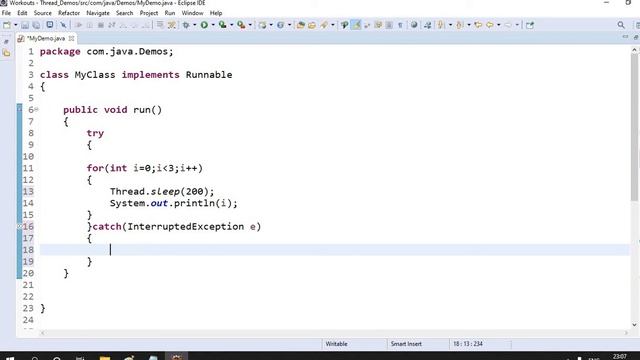Click the Quick Access search magnifier
Screen dimensions: 640x360
[x=621, y=25]
